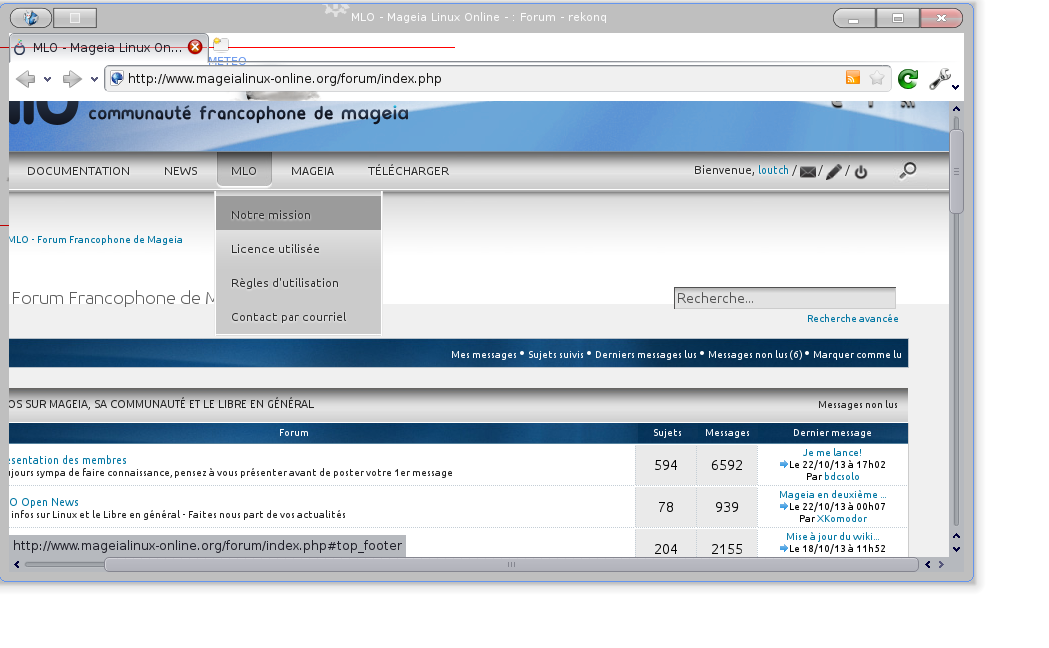Open private messages via the envelope icon
Screen dimensions: 1049x648
(x=808, y=171)
